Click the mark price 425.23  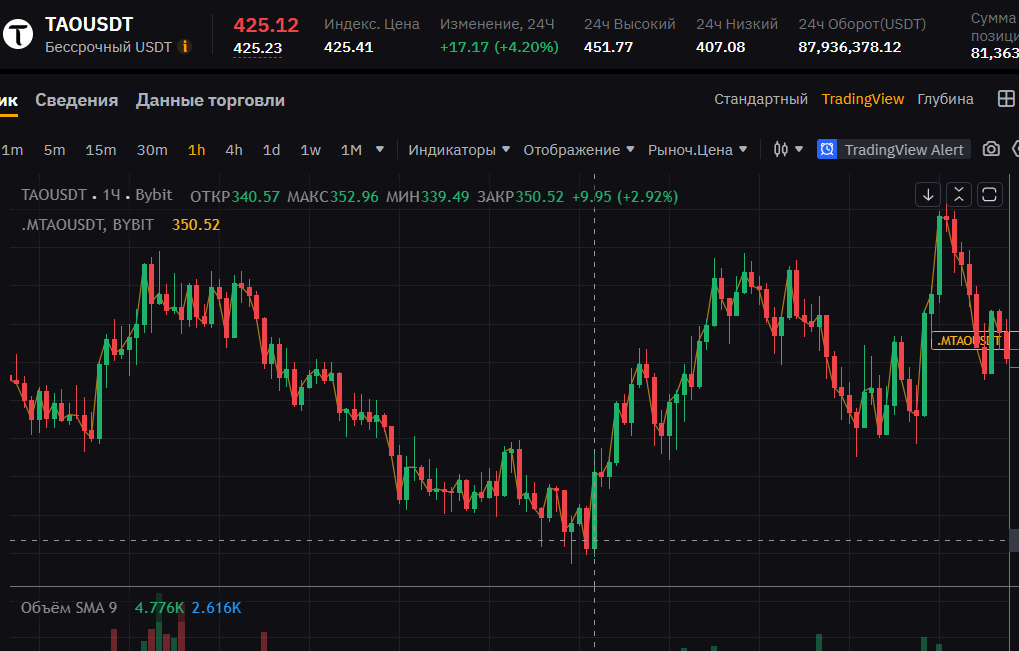point(257,48)
